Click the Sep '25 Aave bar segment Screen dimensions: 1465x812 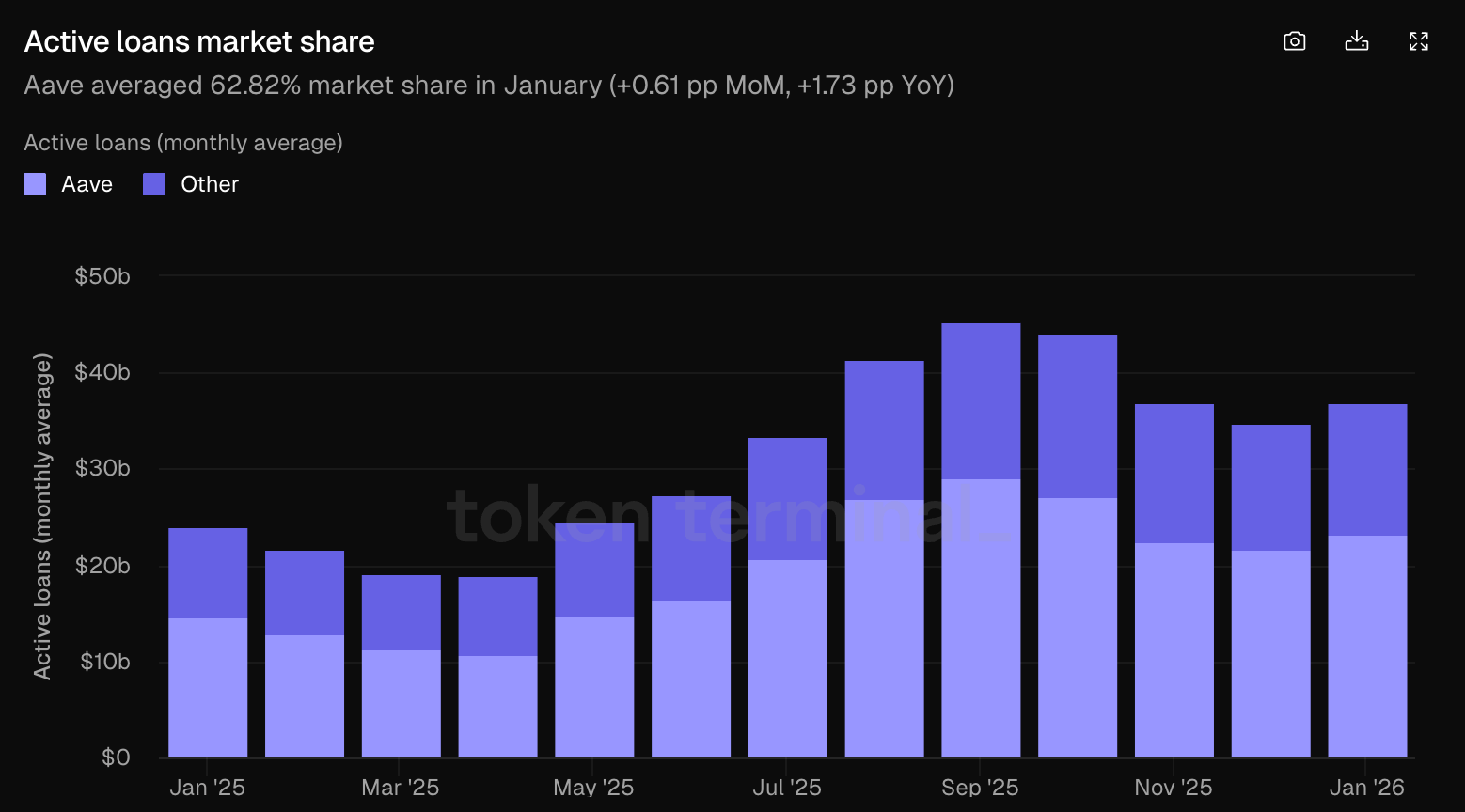pos(981,618)
